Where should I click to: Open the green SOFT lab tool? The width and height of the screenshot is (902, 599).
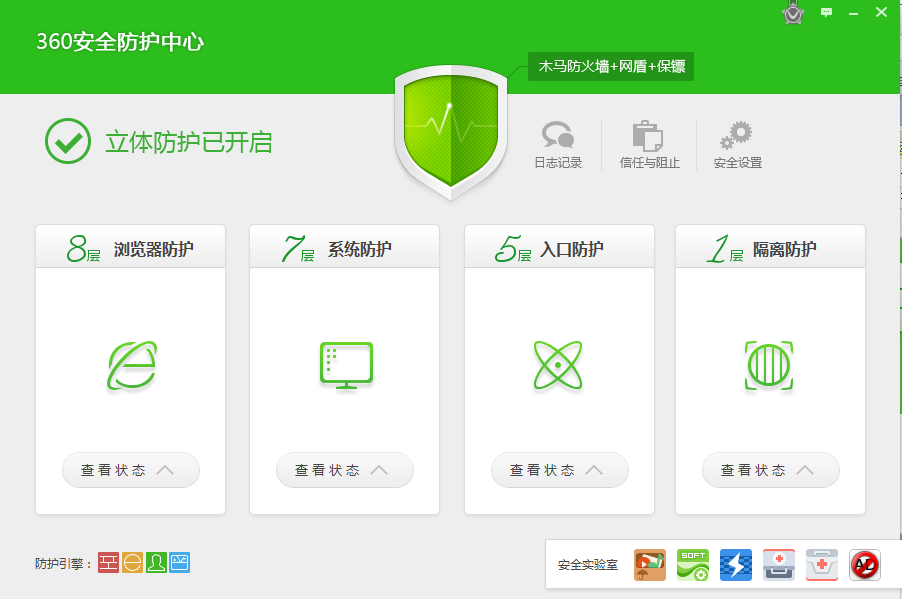coord(693,564)
